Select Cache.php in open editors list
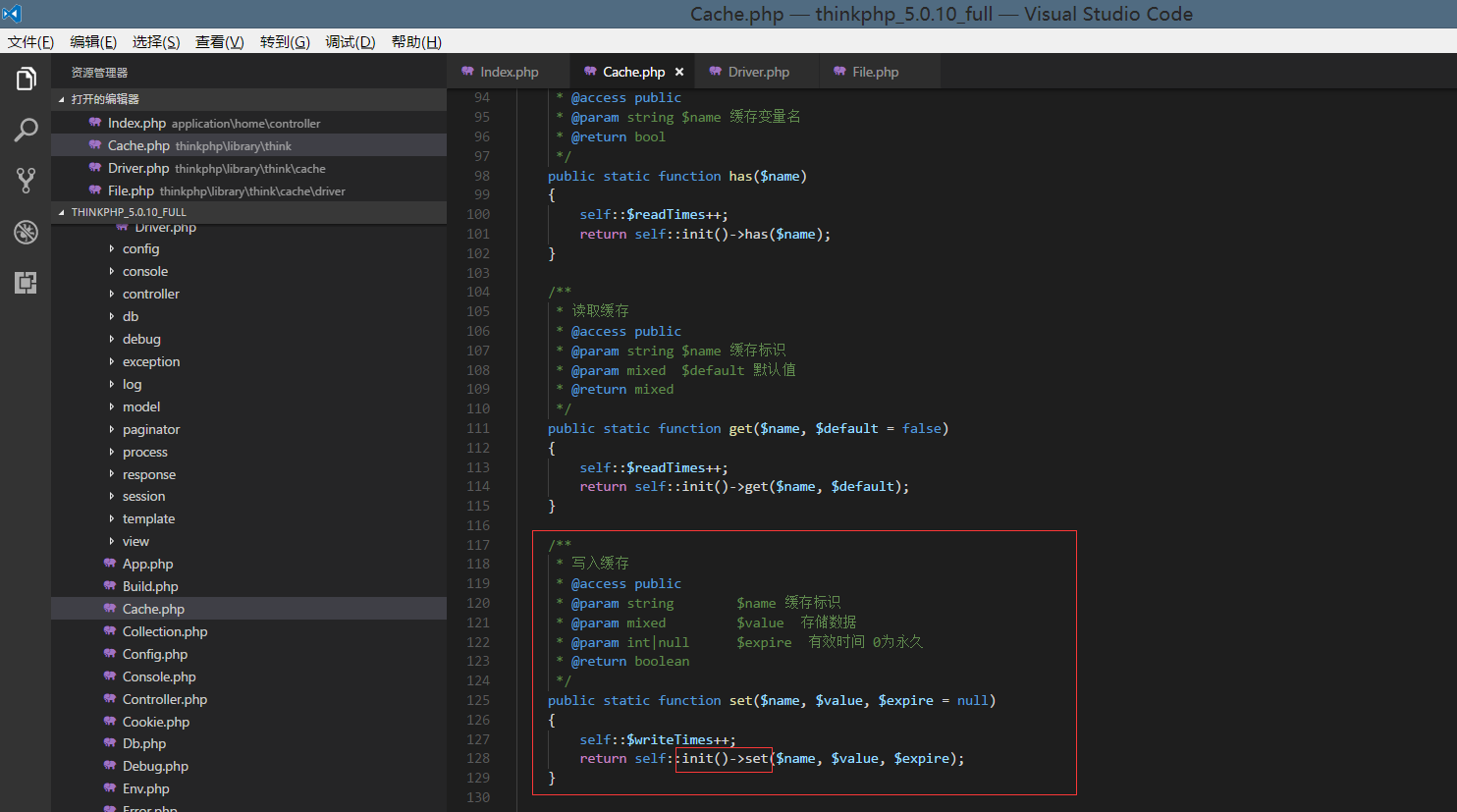 point(249,145)
